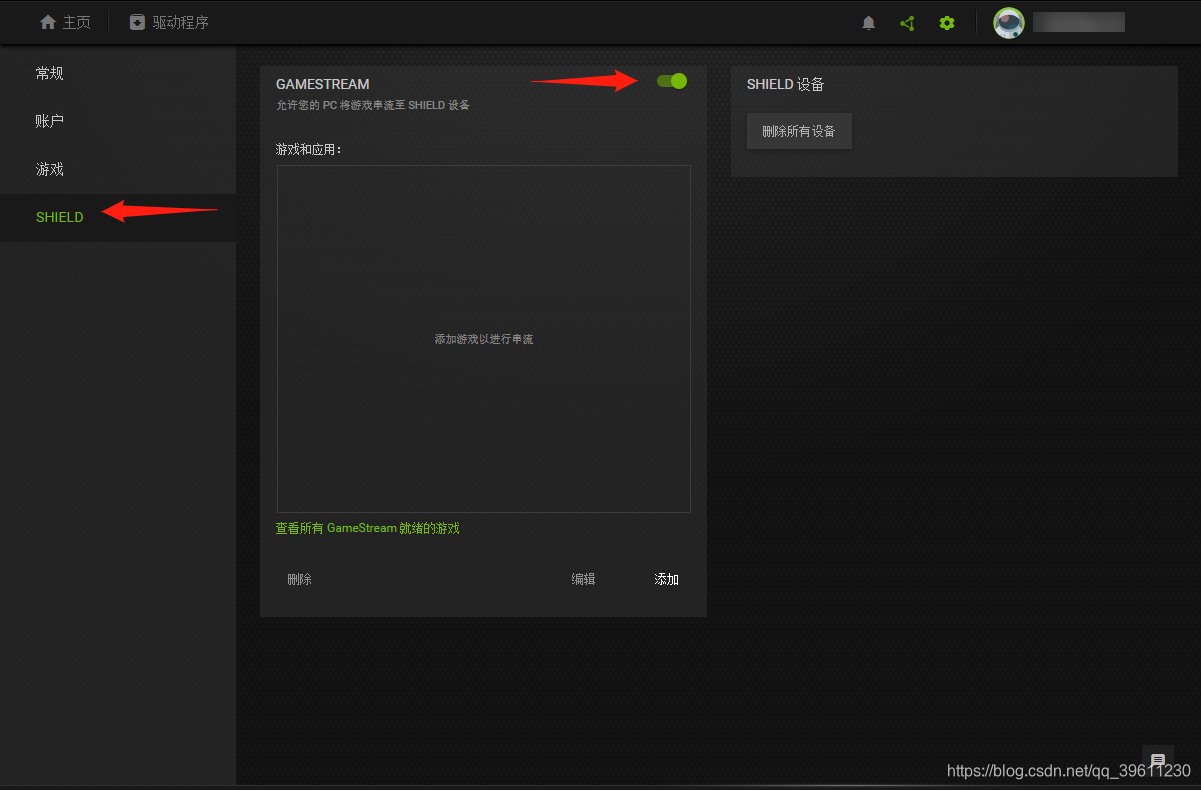Click the feedback icon at bottom right
This screenshot has width=1201, height=790.
(1158, 760)
